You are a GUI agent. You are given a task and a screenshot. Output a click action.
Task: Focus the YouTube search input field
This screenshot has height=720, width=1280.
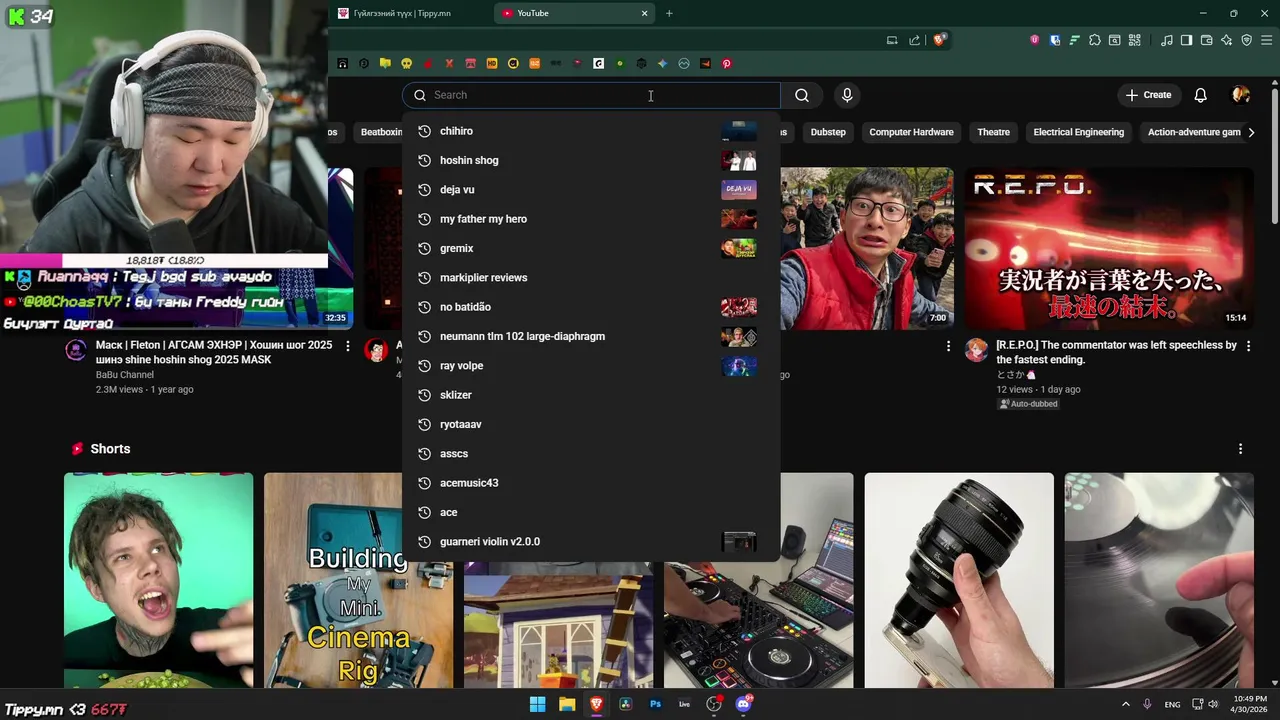tap(592, 95)
